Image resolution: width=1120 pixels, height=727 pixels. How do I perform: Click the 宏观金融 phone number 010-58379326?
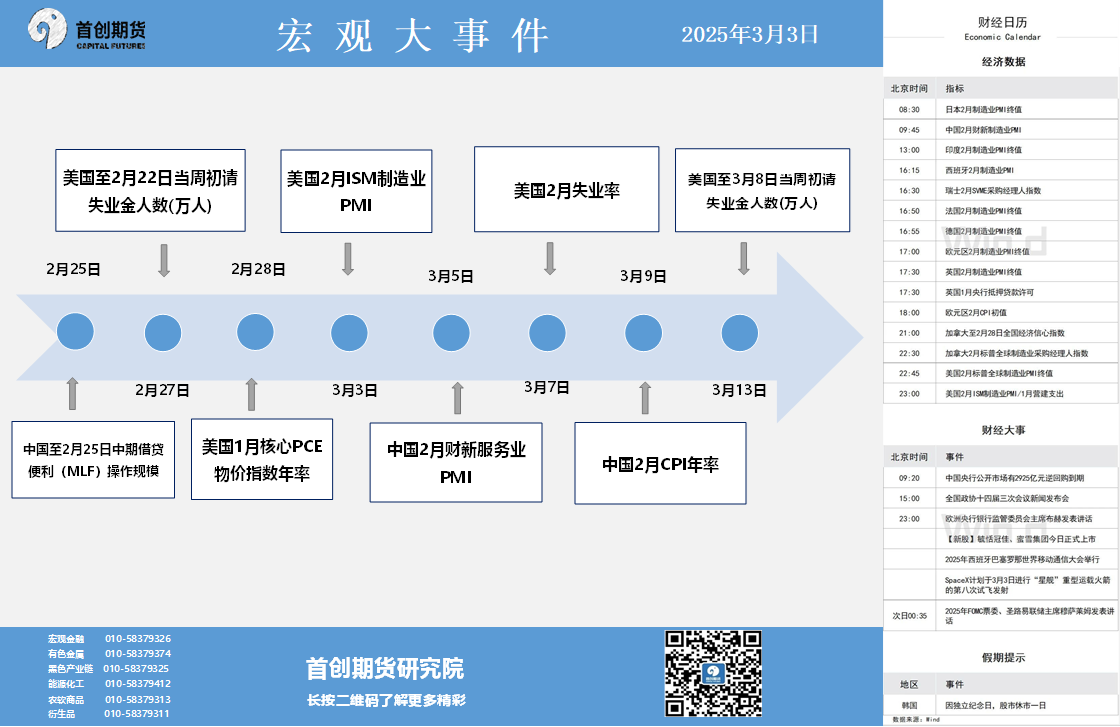(x=138, y=638)
